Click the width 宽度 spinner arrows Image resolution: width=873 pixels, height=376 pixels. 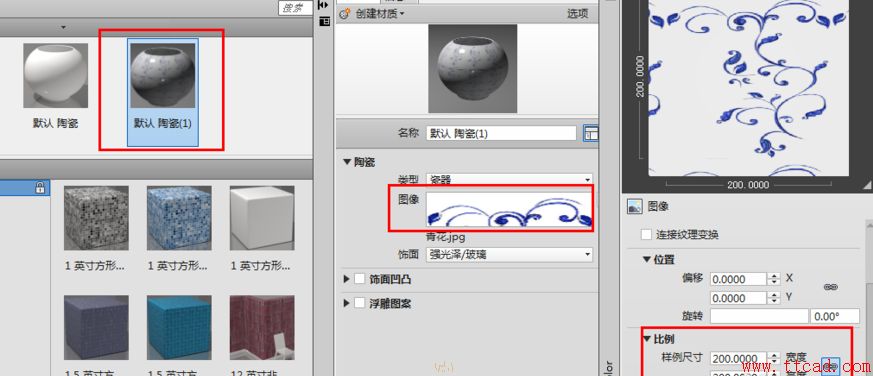773,358
